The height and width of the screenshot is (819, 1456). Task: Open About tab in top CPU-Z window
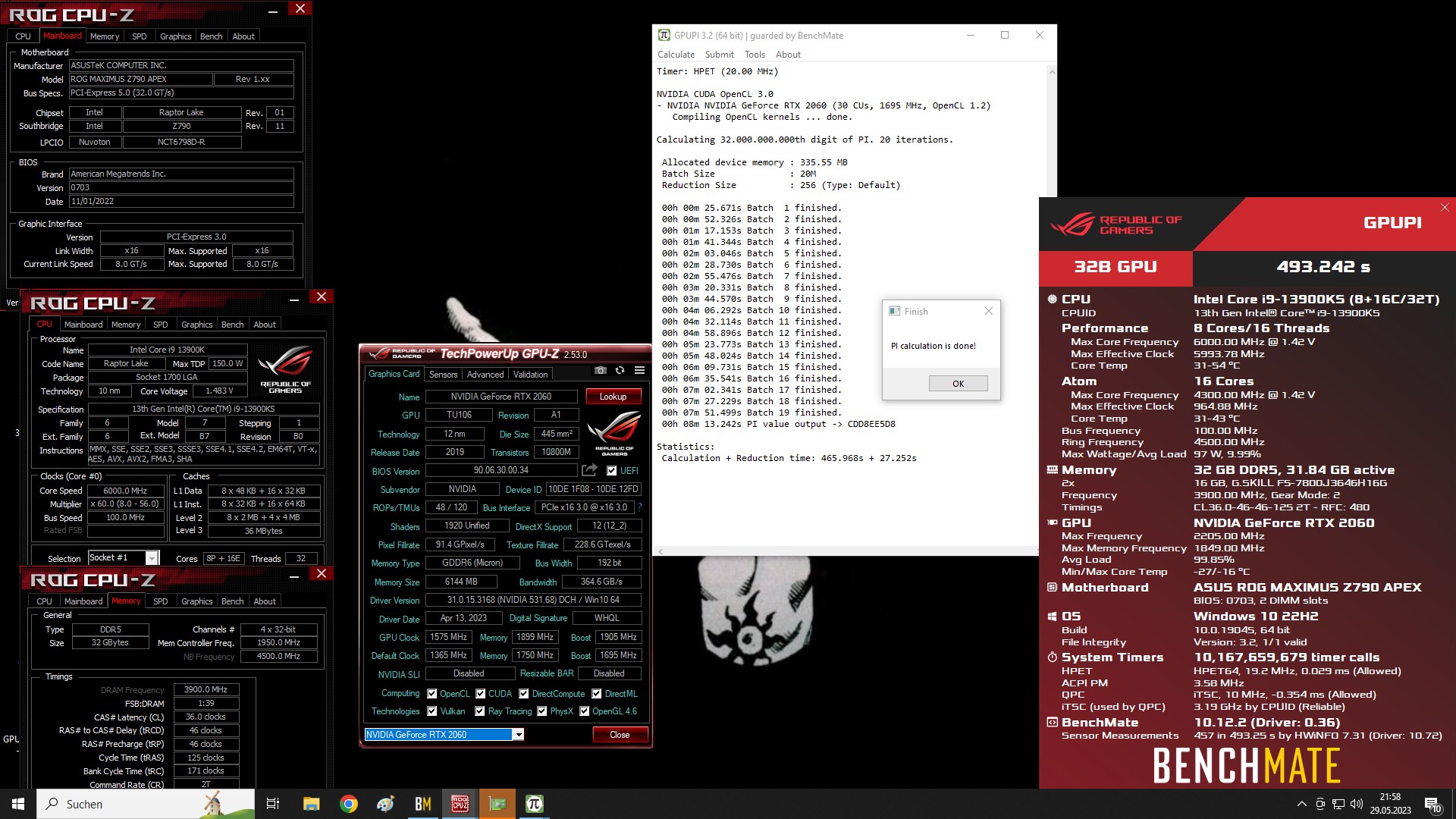pyautogui.click(x=243, y=36)
